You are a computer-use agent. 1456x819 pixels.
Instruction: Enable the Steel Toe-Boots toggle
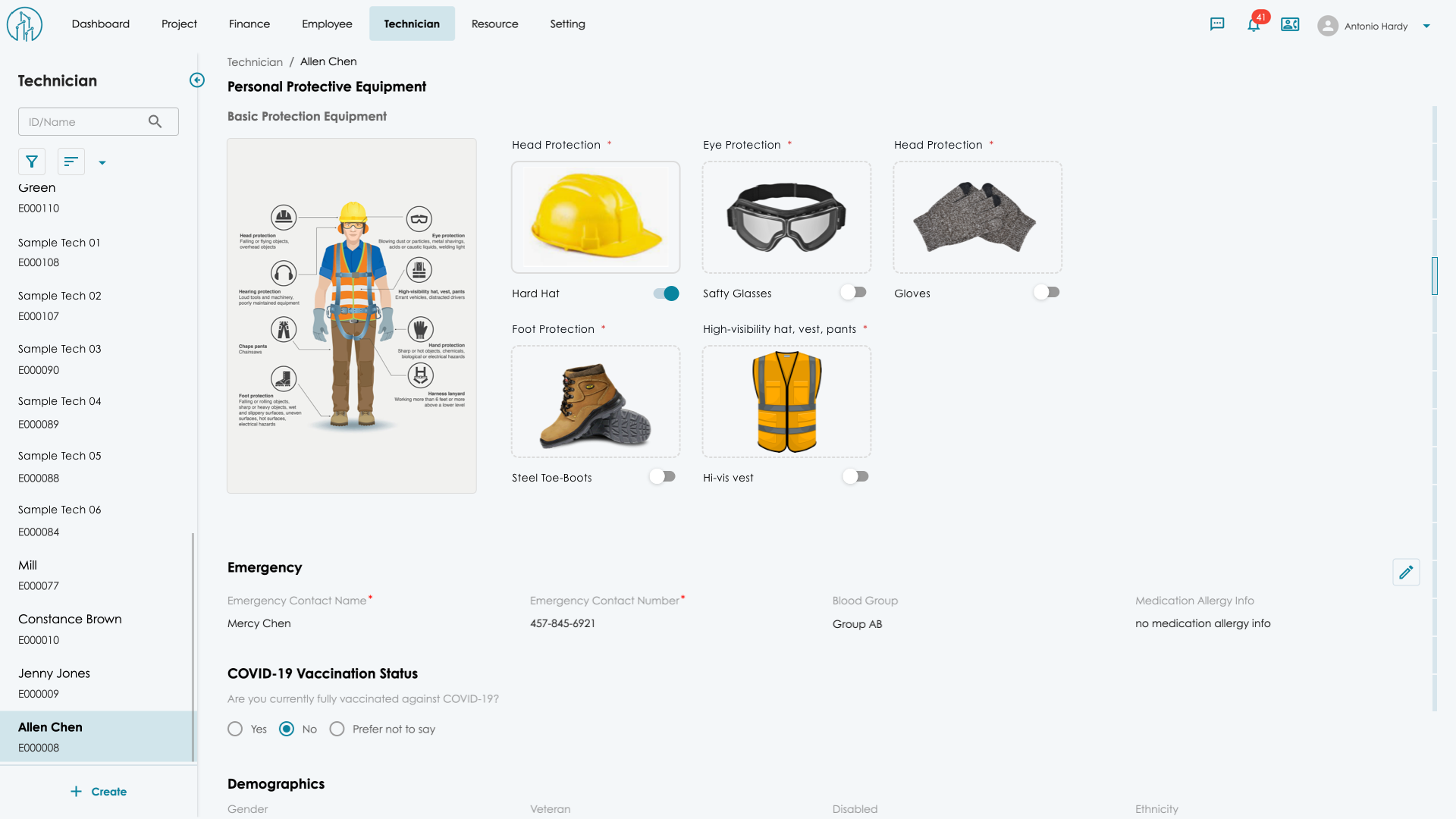point(663,477)
